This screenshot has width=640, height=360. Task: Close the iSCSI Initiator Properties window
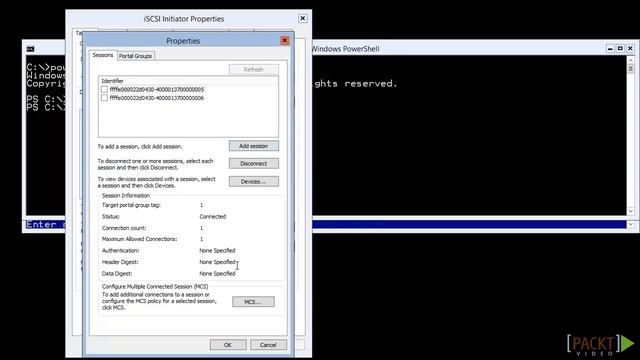pyautogui.click(x=302, y=18)
